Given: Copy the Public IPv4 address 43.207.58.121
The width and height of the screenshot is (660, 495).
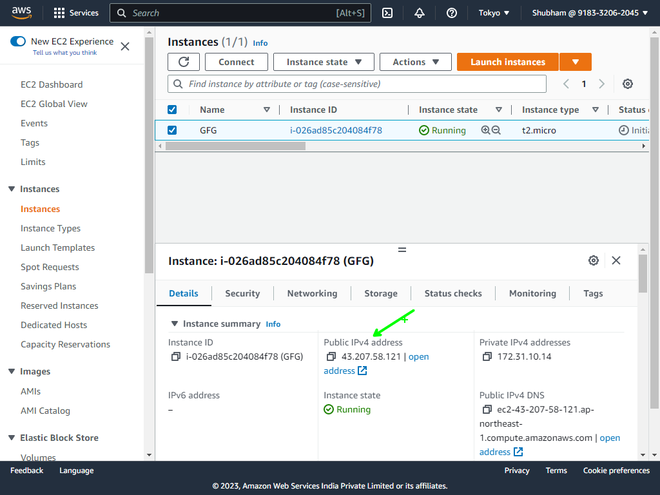Looking at the screenshot, I should pyautogui.click(x=331, y=357).
